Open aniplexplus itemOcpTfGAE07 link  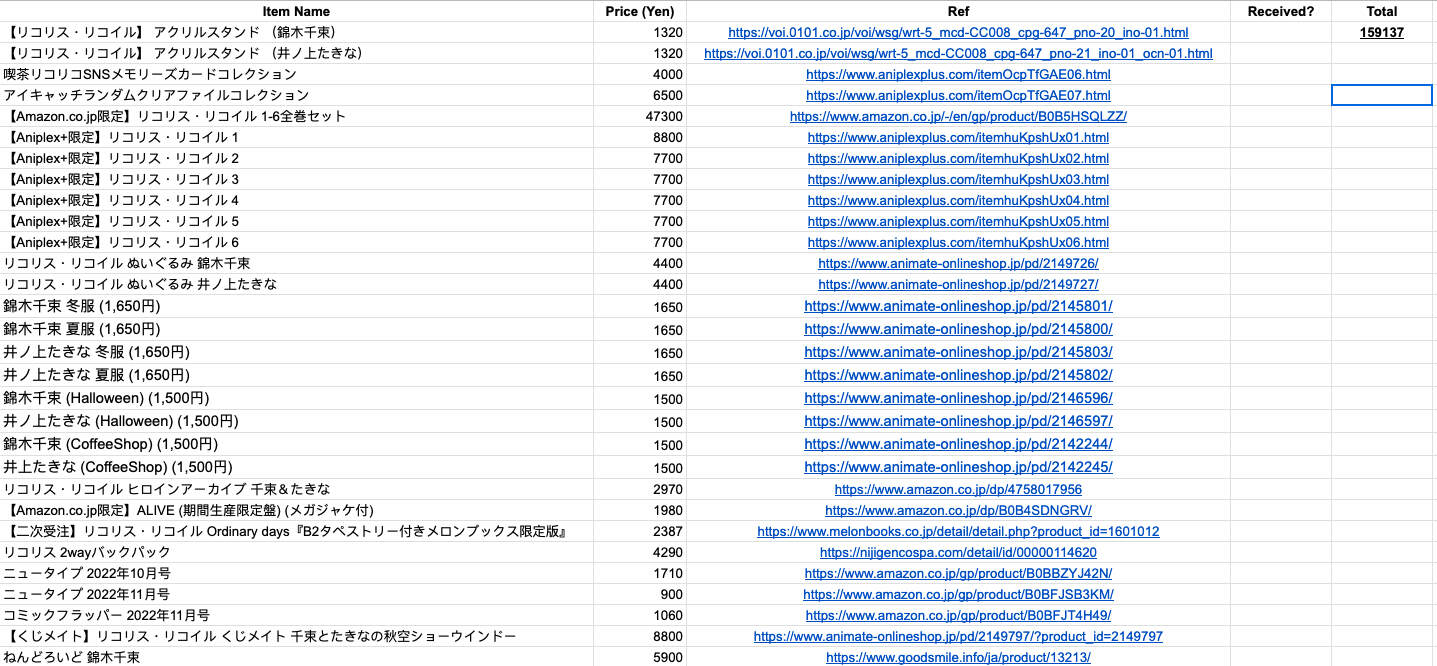pos(958,96)
